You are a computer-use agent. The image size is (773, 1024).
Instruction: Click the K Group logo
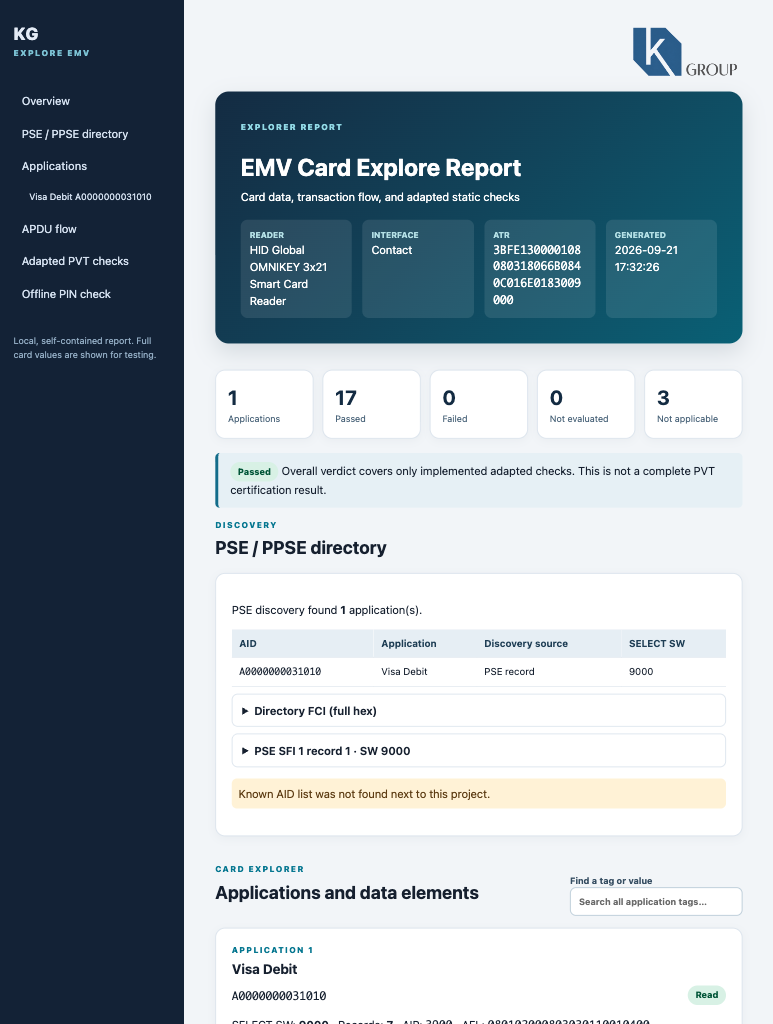pos(685,52)
